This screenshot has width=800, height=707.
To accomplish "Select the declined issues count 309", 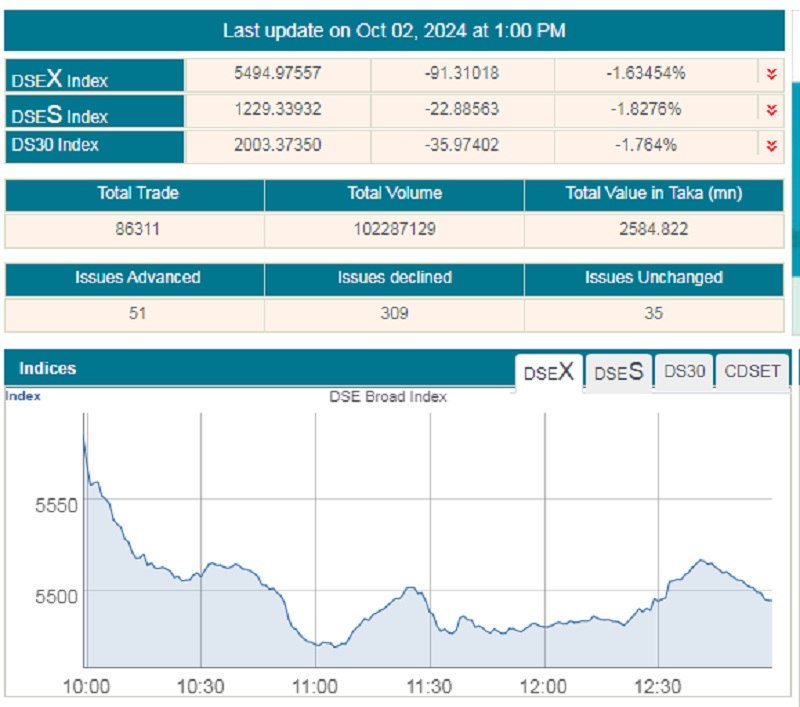I will pos(394,313).
